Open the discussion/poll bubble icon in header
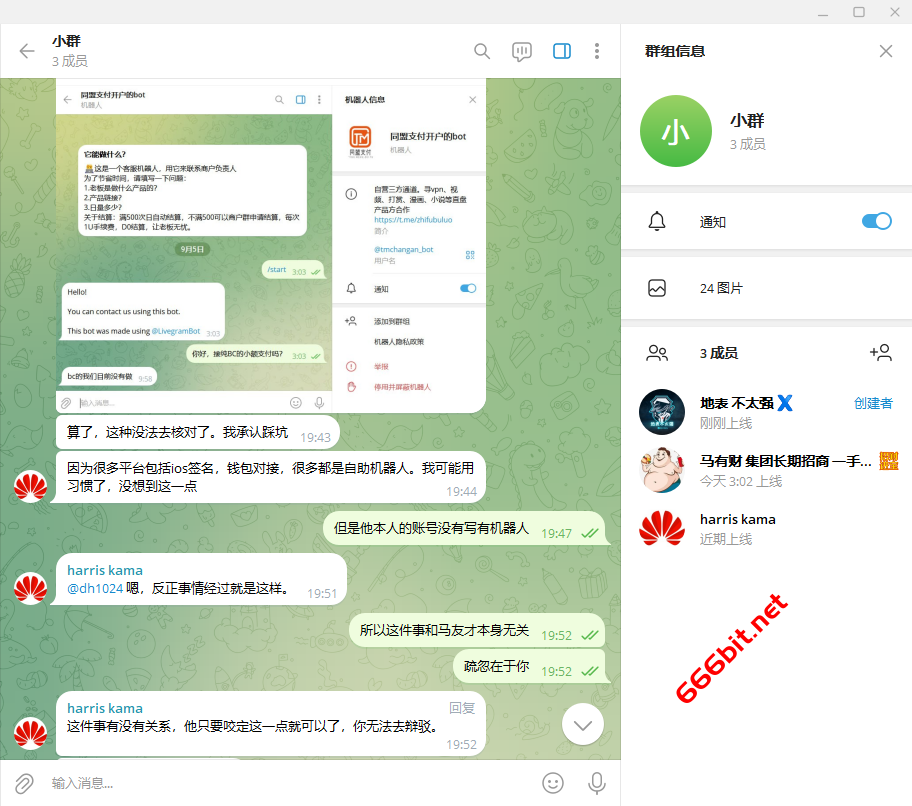 point(521,51)
